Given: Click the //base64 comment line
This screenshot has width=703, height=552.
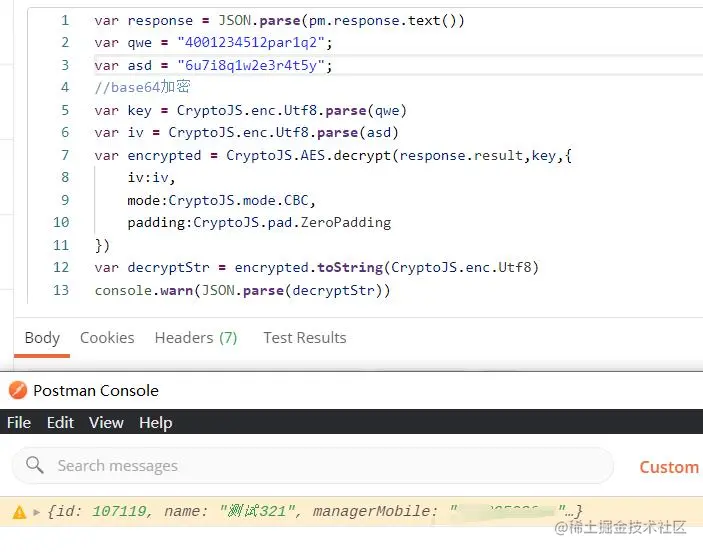Looking at the screenshot, I should [143, 87].
